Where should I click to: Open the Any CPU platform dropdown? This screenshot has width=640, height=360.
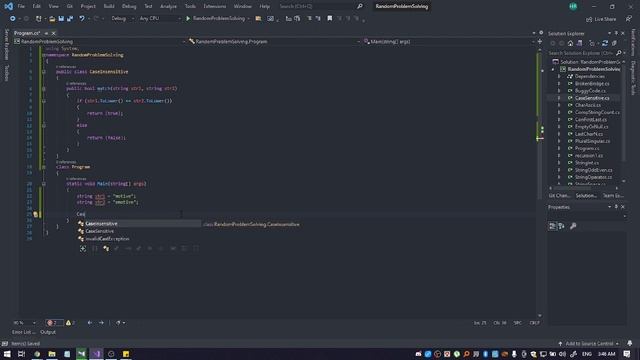point(160,19)
